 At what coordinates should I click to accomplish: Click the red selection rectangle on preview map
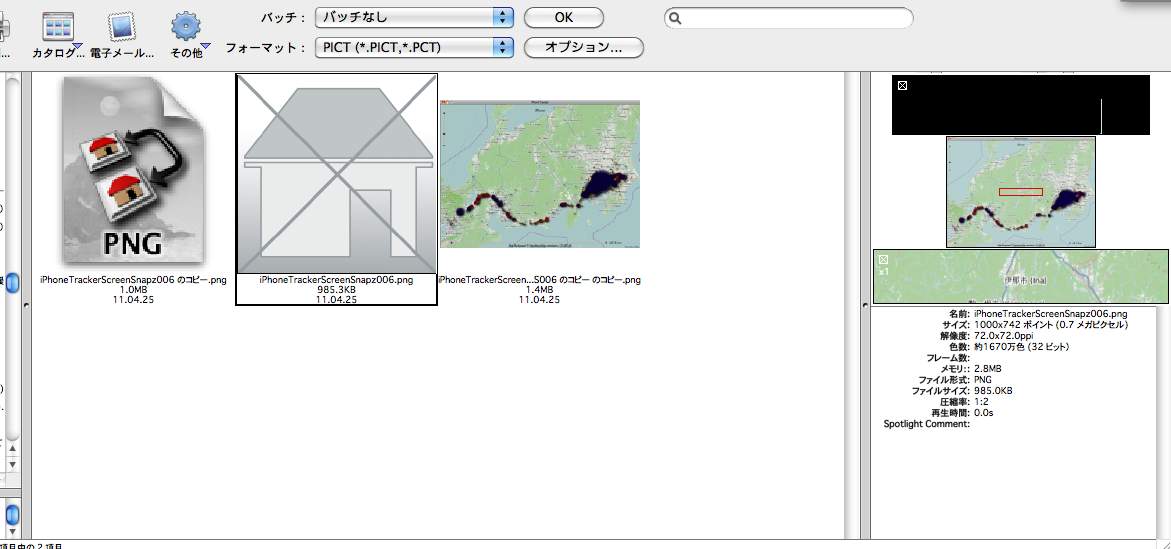coord(1020,191)
